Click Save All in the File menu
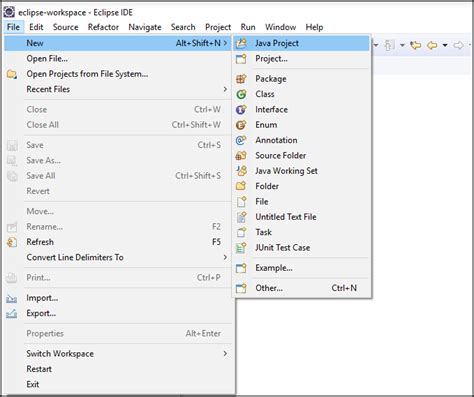 (118, 176)
